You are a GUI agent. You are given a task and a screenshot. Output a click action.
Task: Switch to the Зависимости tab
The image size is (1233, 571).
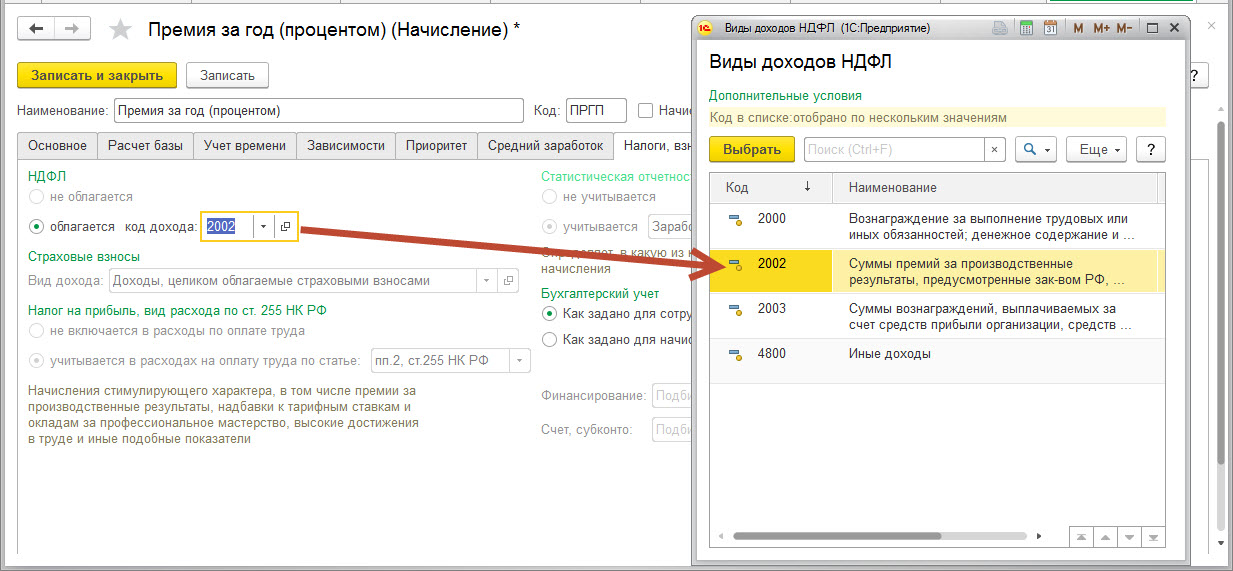346,145
